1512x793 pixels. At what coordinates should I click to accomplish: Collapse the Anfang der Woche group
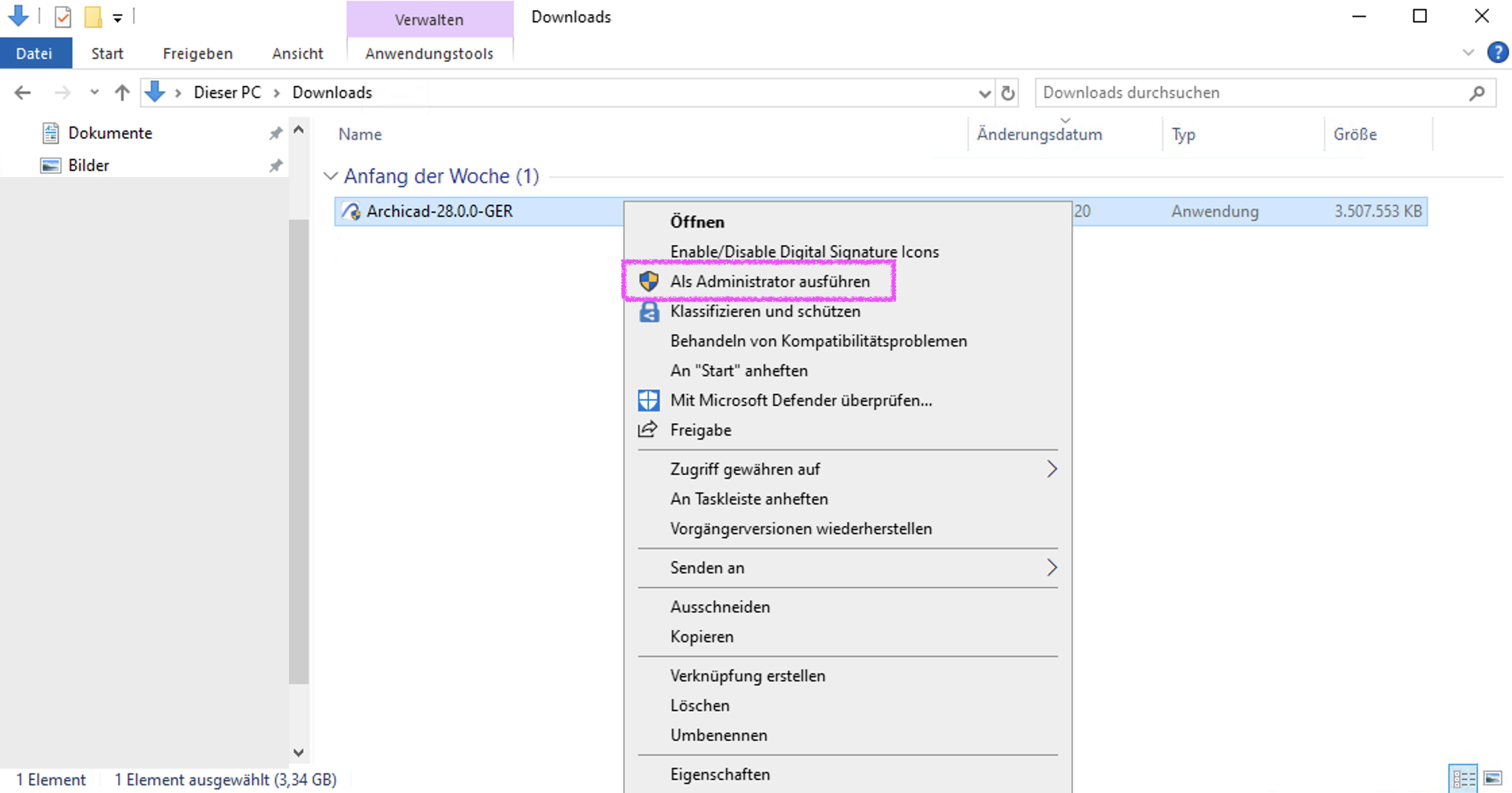click(x=330, y=176)
